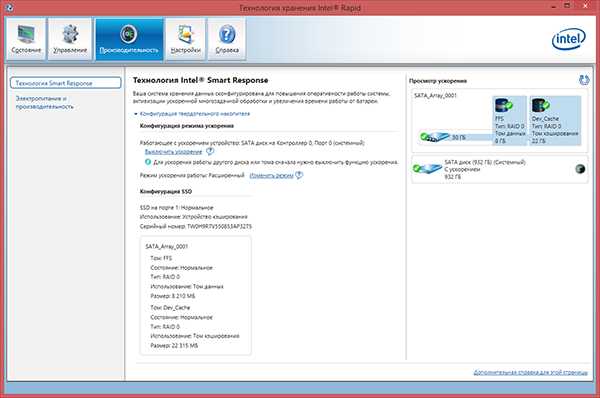600x398 pixels.
Task: Click the dark sphere icon beside SATA disk
Action: [580, 169]
